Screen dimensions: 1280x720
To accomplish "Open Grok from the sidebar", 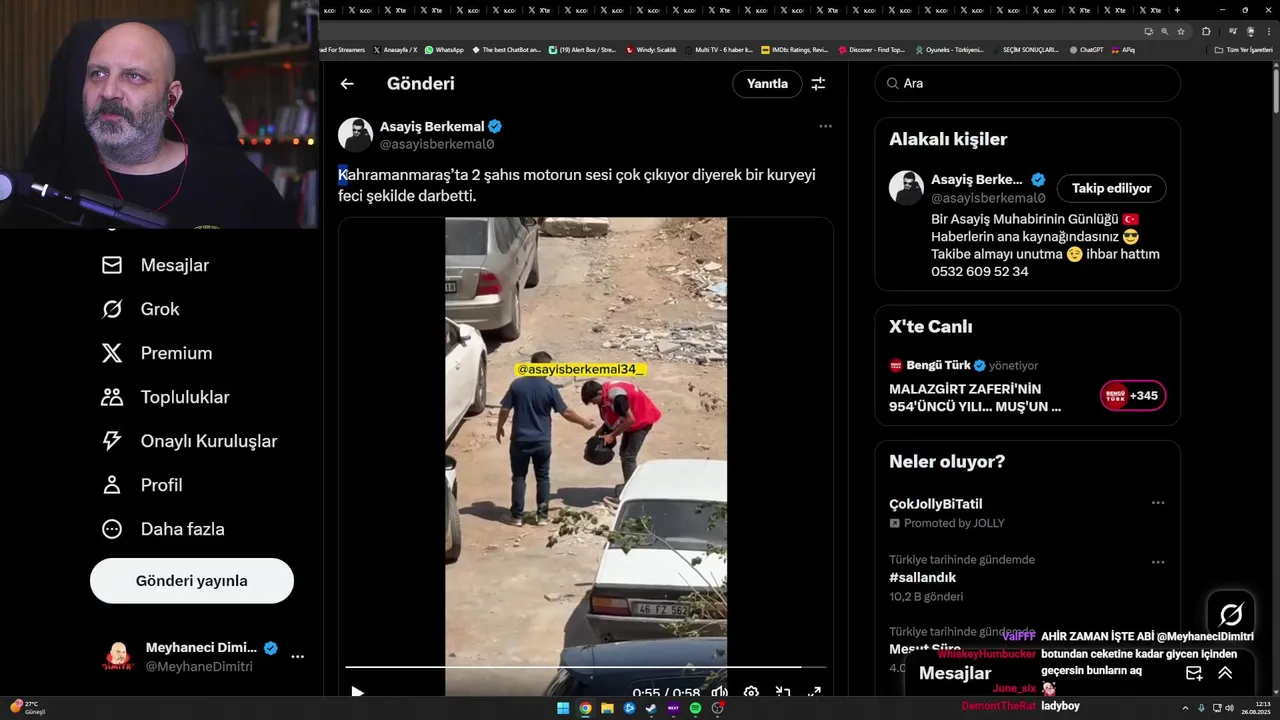I will (x=140, y=309).
